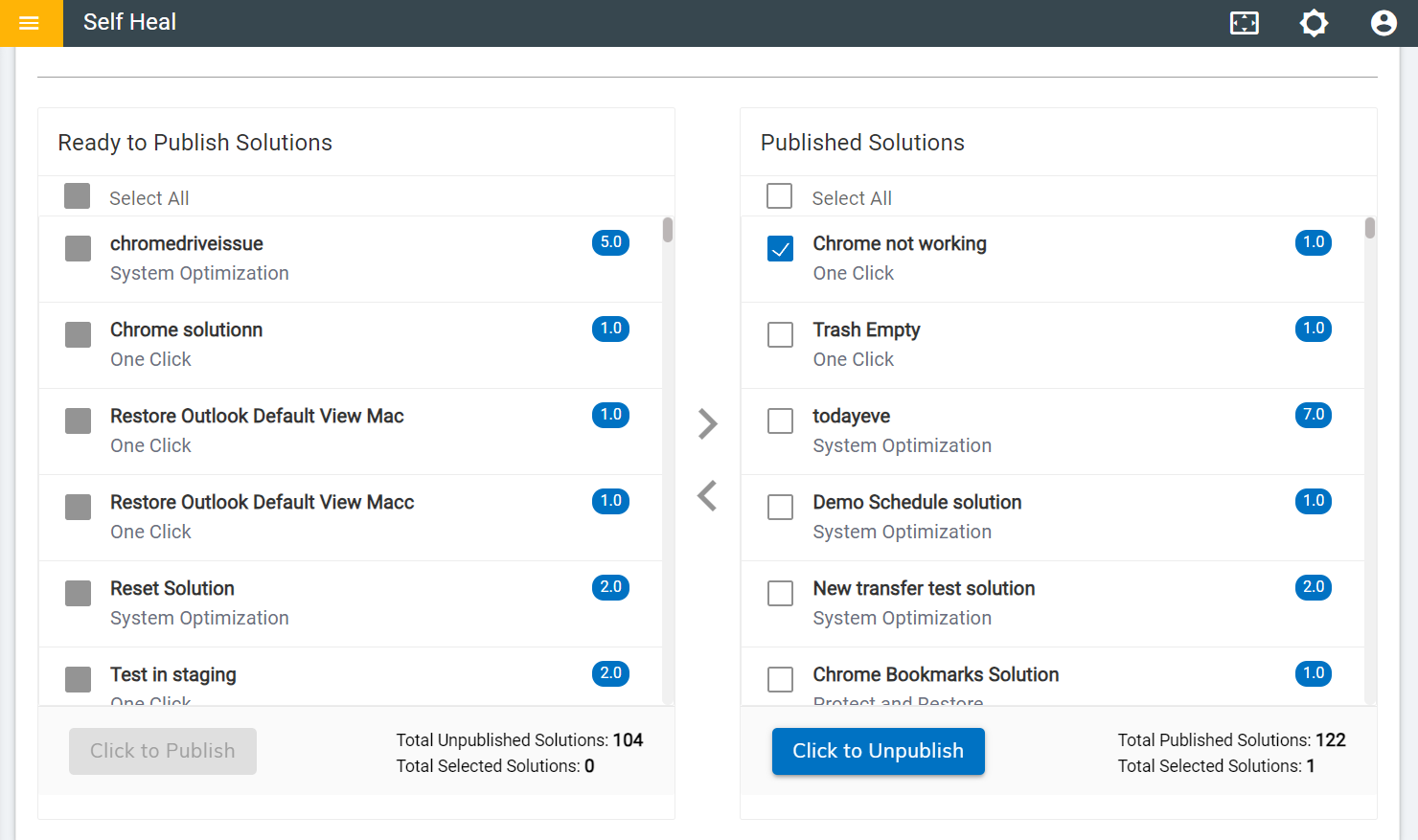Open the user account profile icon

1383,23
